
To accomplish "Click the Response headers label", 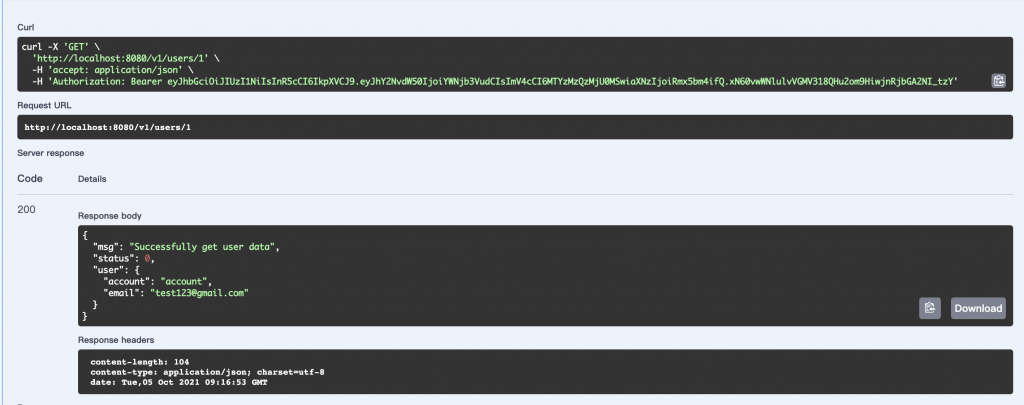I will pyautogui.click(x=116, y=340).
